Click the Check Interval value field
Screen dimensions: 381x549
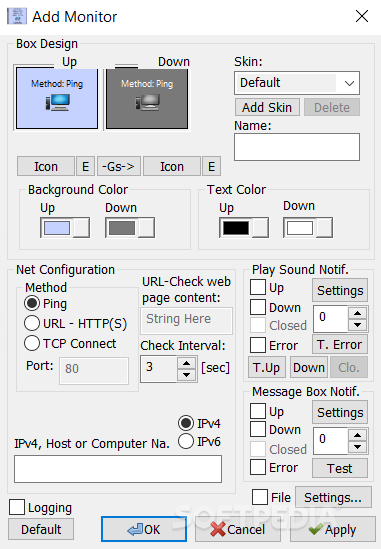click(x=159, y=369)
